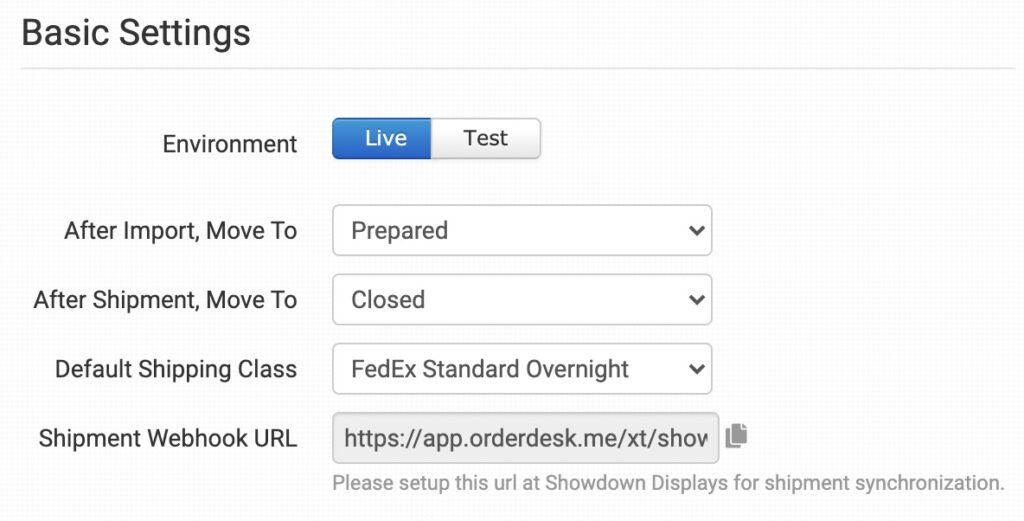Click the After Import, Move To label

click(181, 231)
